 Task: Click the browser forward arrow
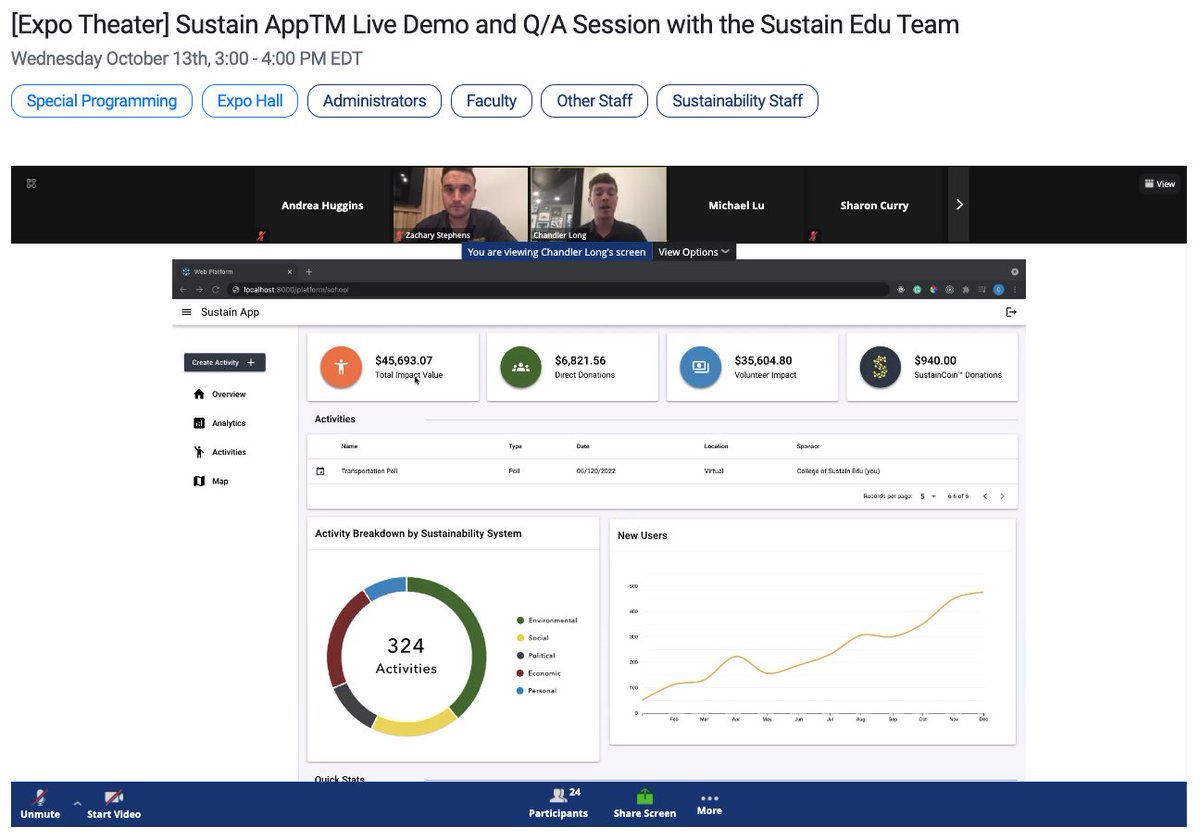(199, 290)
